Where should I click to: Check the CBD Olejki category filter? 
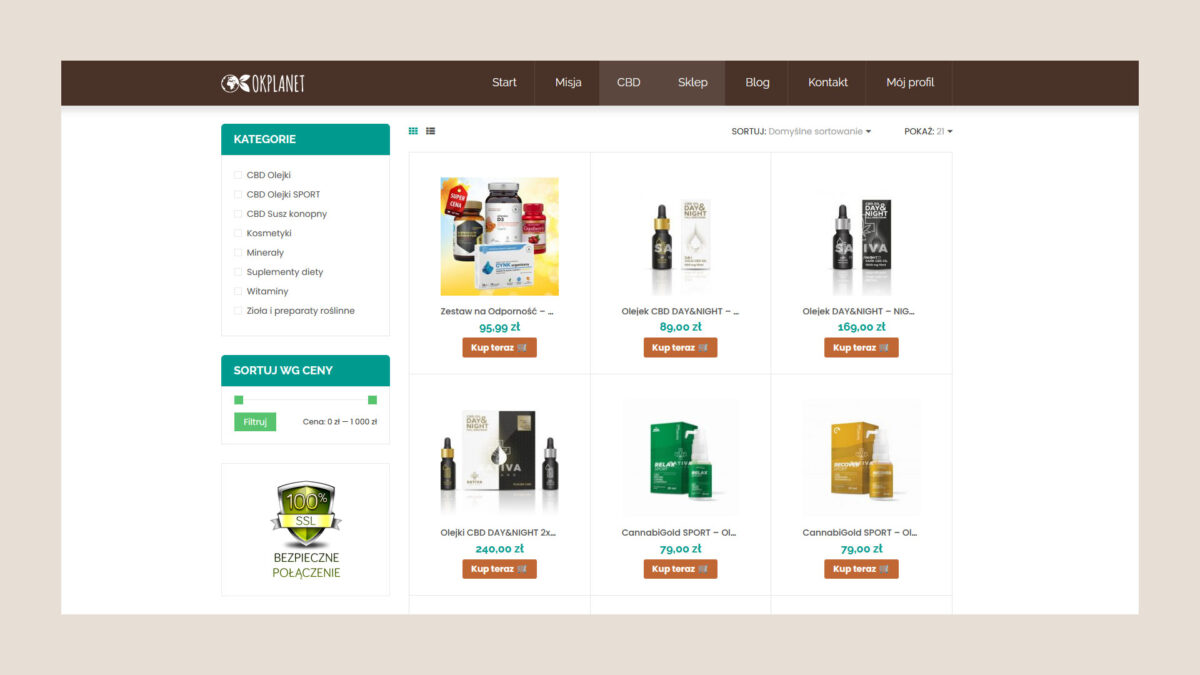(x=237, y=174)
